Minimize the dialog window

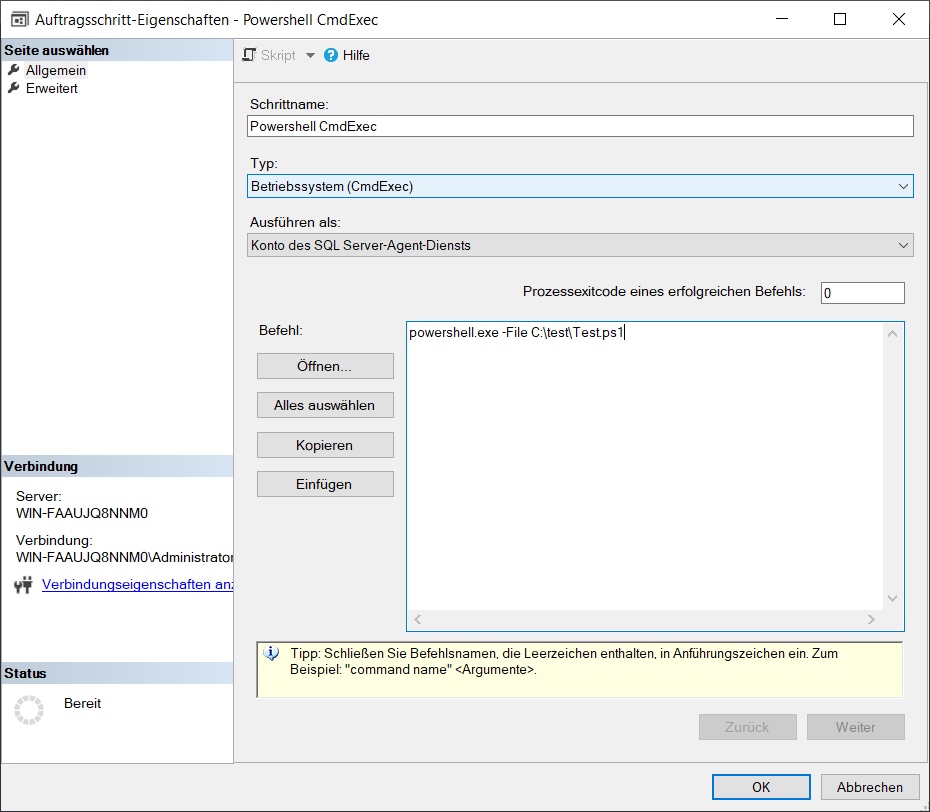(x=782, y=19)
